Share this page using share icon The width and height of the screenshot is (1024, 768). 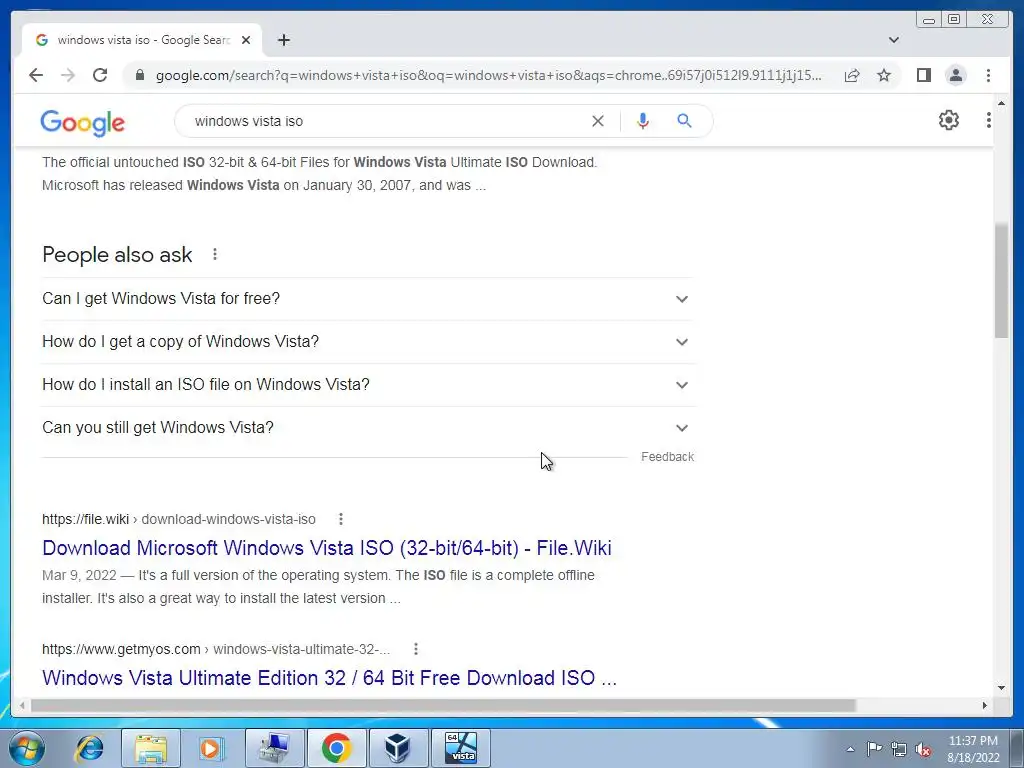(x=852, y=75)
